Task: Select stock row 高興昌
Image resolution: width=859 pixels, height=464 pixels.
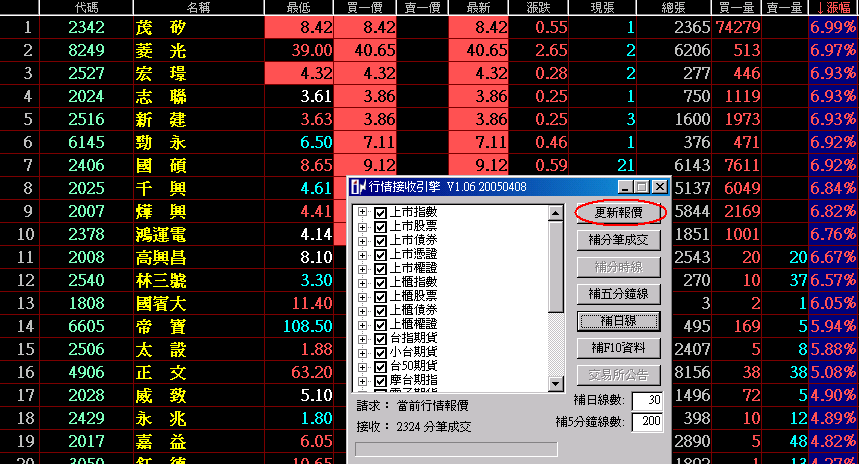Action: [x=161, y=257]
